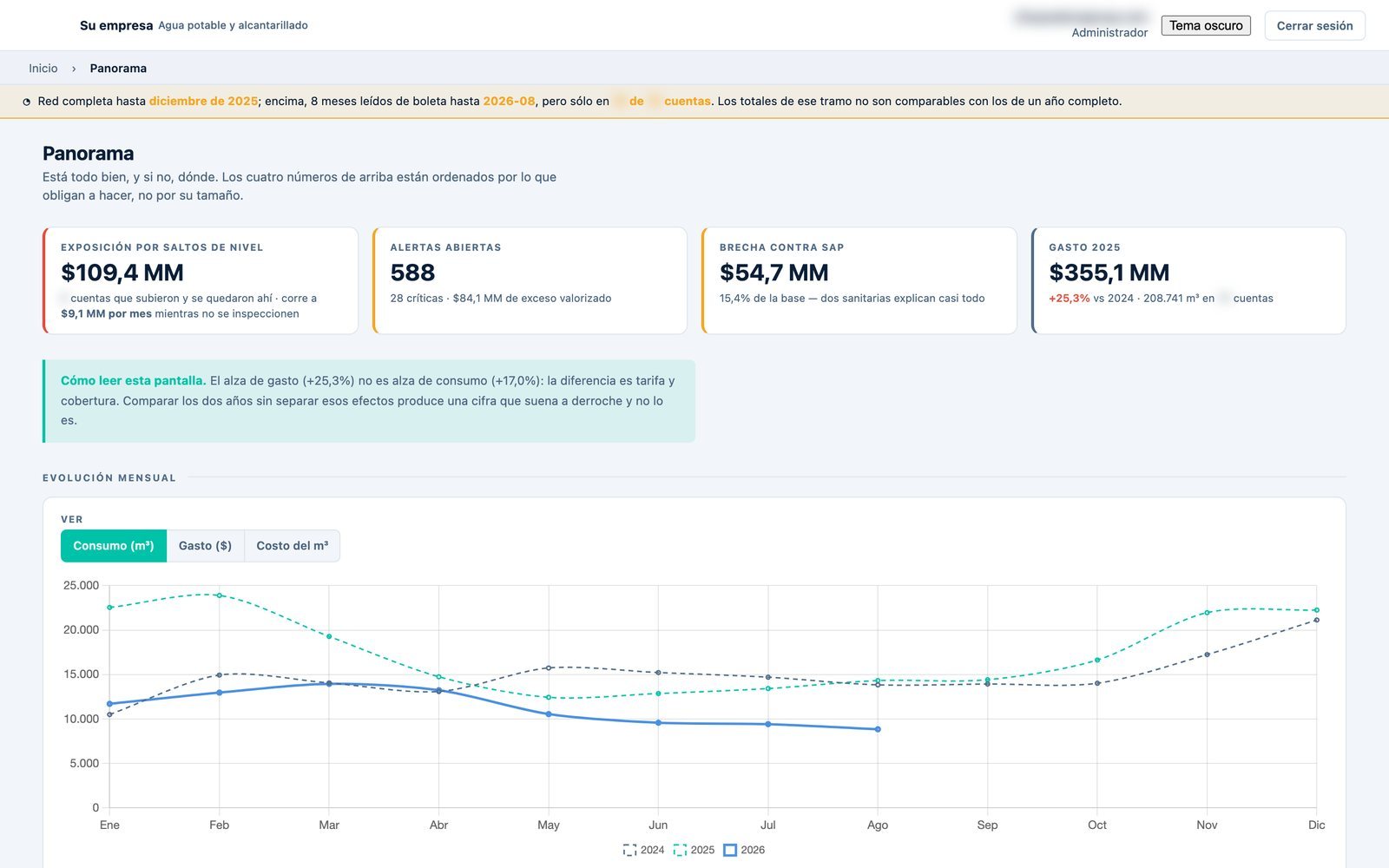Image resolution: width=1389 pixels, height=868 pixels.
Task: Click the Administrador role label
Action: (1109, 33)
